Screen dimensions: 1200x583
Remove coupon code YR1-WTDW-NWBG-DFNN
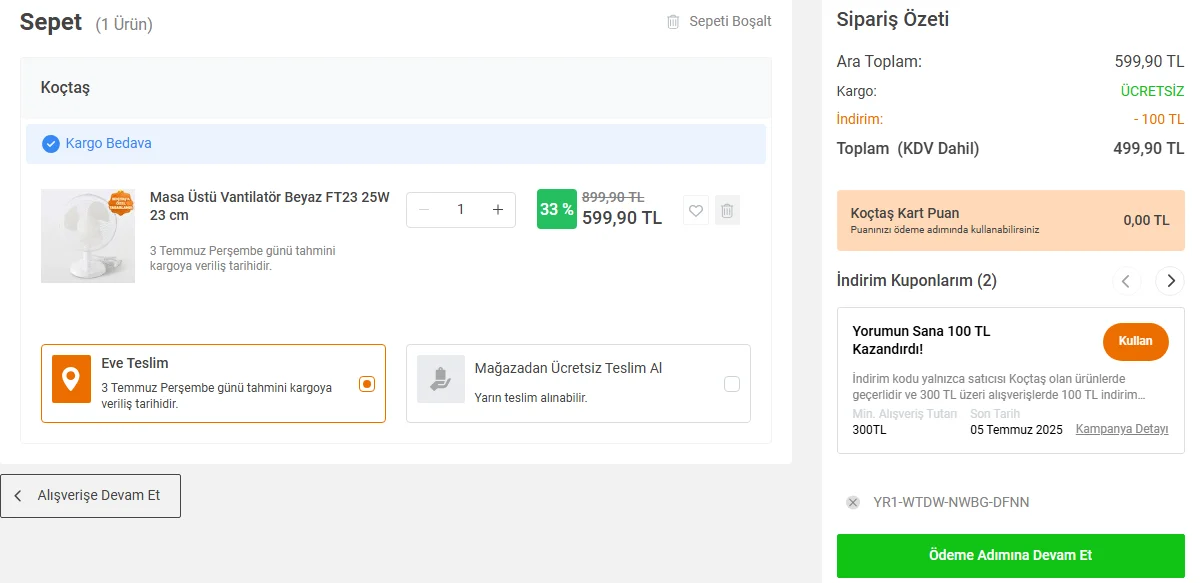click(x=853, y=502)
